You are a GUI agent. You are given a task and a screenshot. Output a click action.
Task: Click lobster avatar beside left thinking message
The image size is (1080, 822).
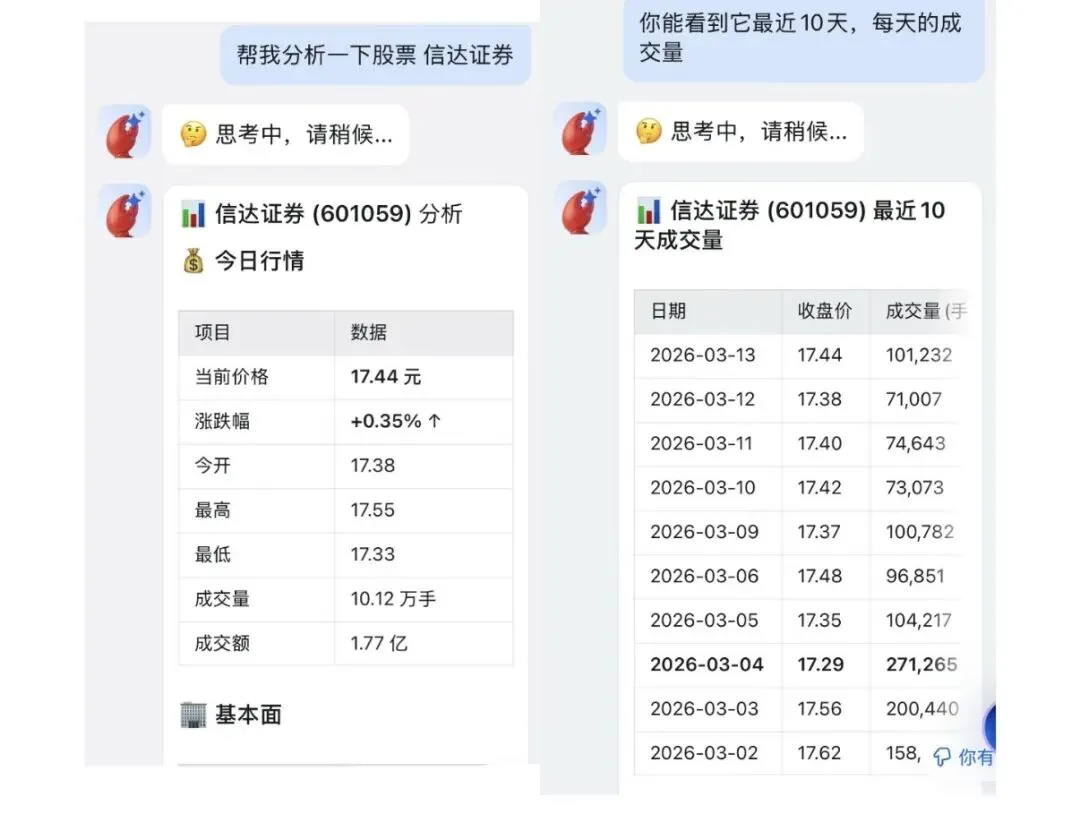125,132
